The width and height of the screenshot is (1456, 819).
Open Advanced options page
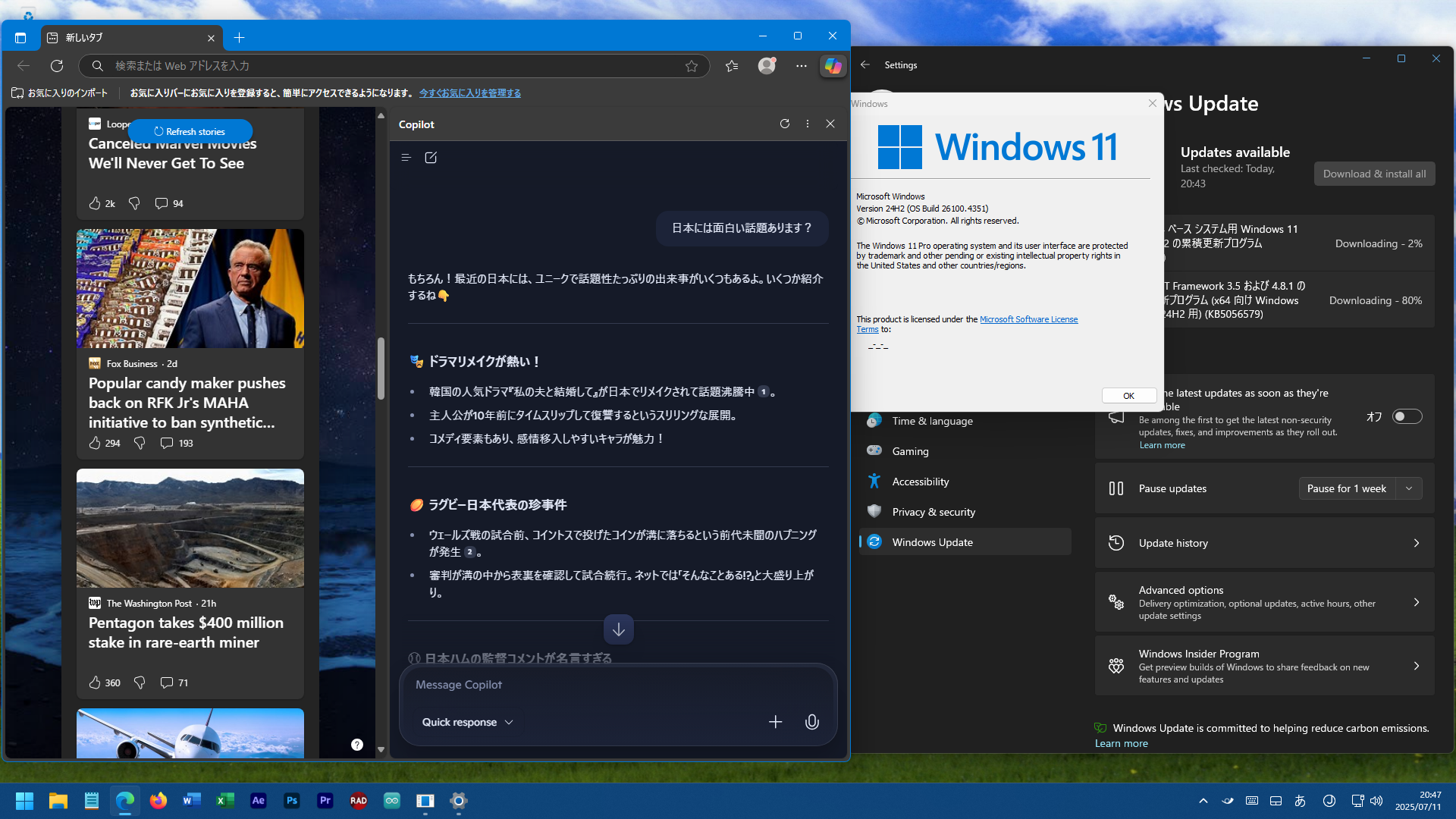click(x=1264, y=602)
